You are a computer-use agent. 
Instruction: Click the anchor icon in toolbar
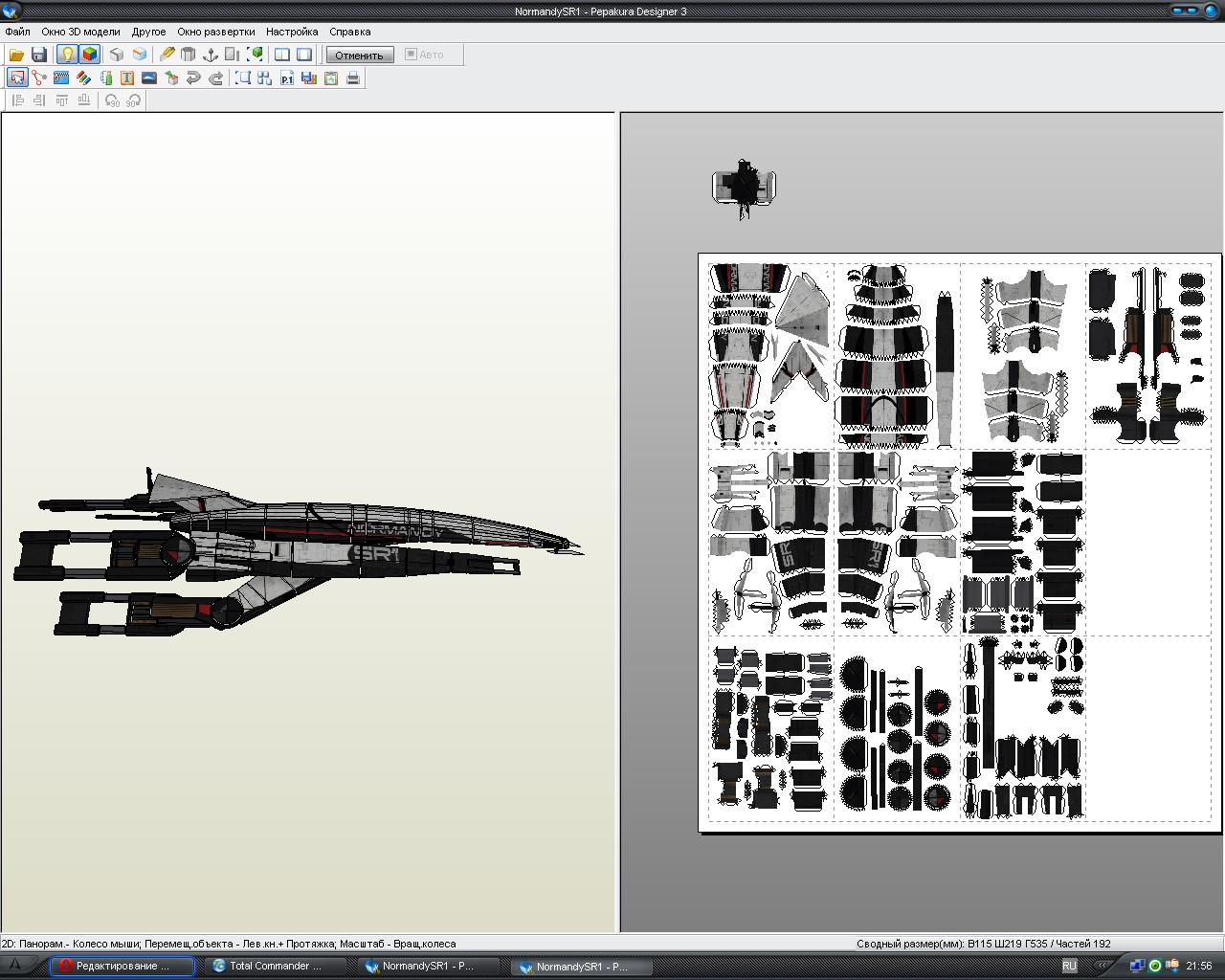click(211, 55)
